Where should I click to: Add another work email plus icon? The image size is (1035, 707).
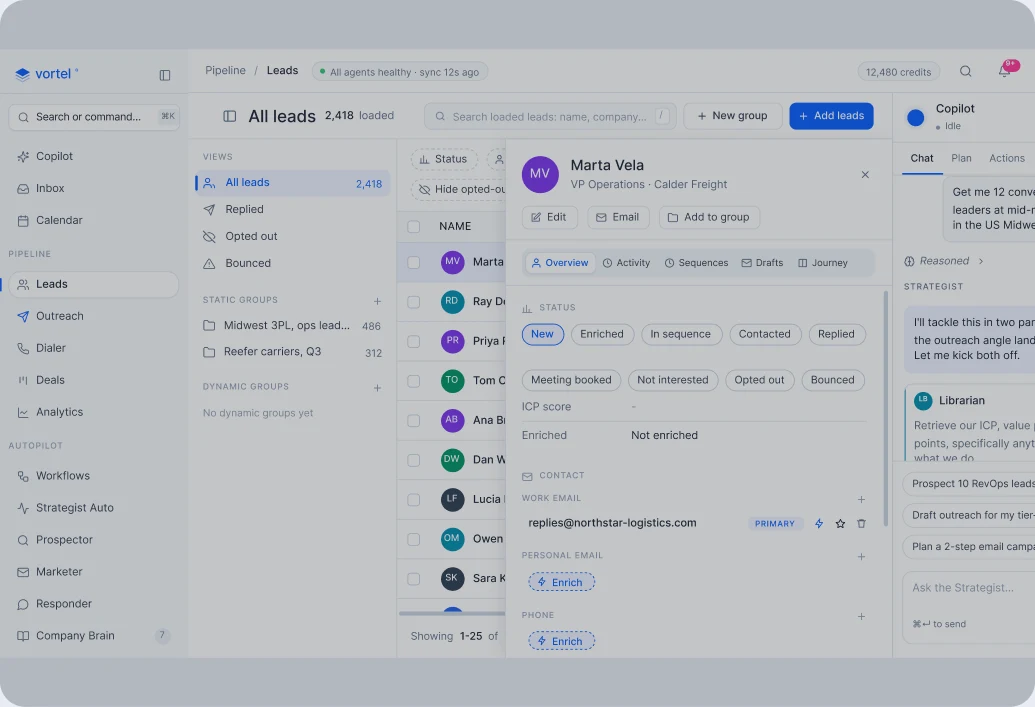[861, 499]
